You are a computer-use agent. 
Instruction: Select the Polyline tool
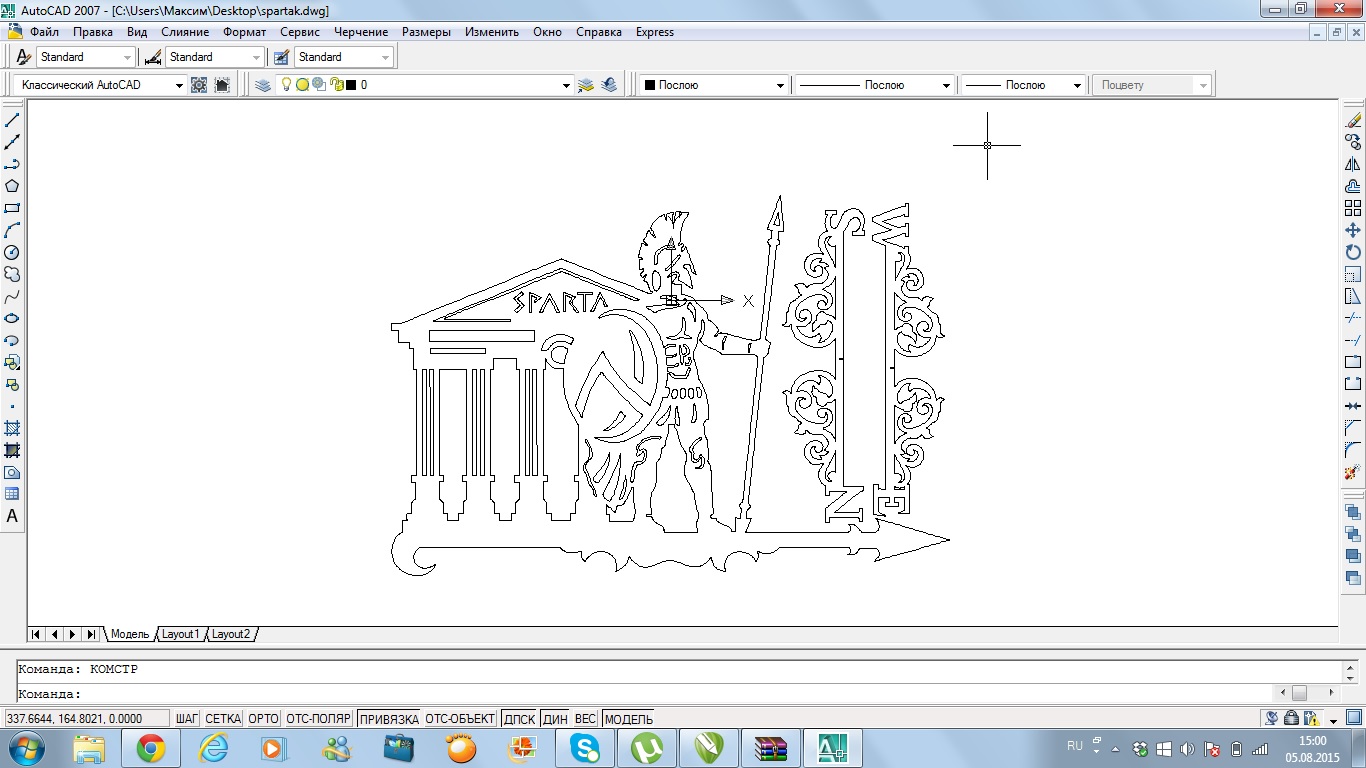coord(13,164)
